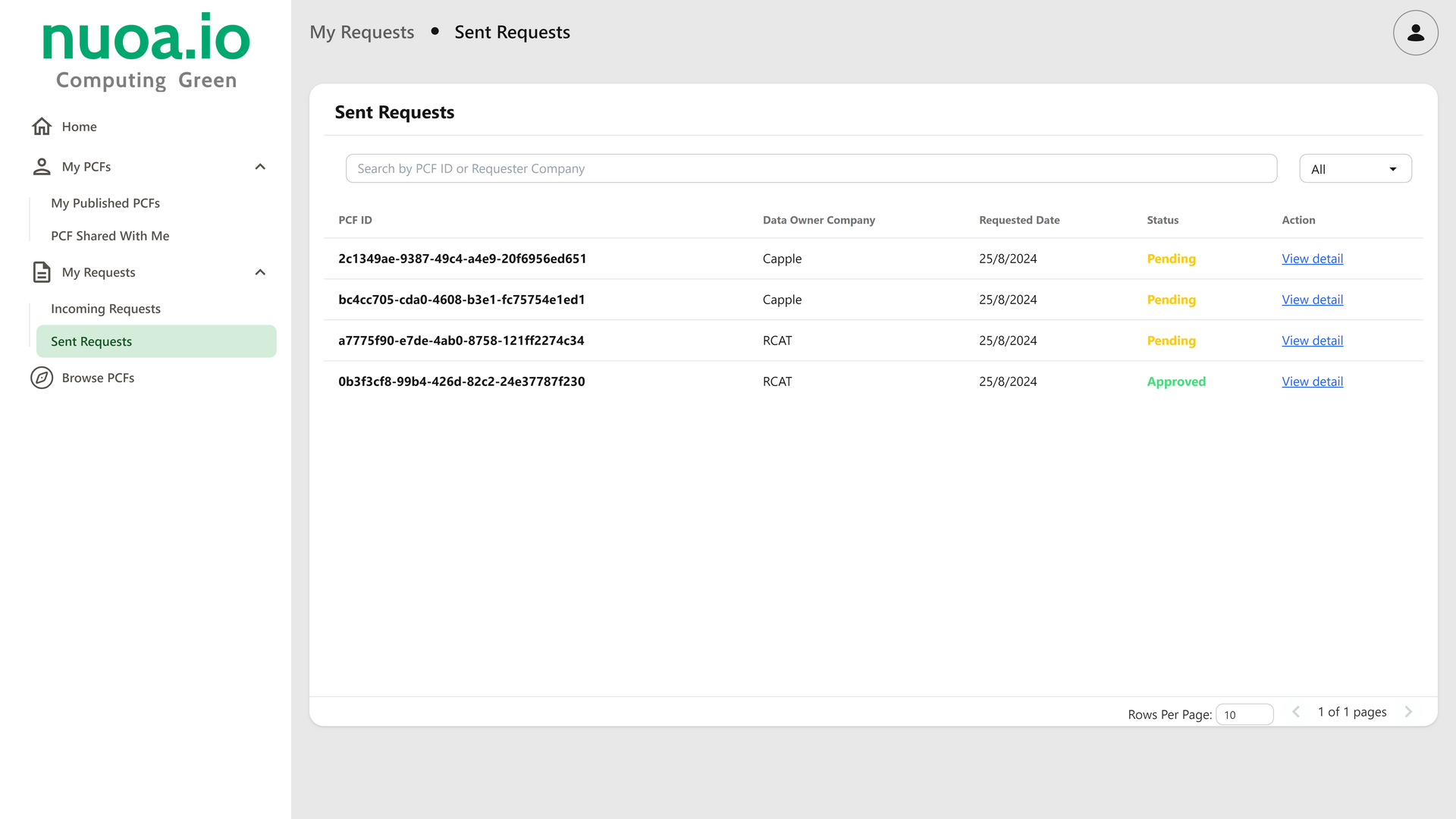Open the All status filter dropdown

(x=1355, y=169)
